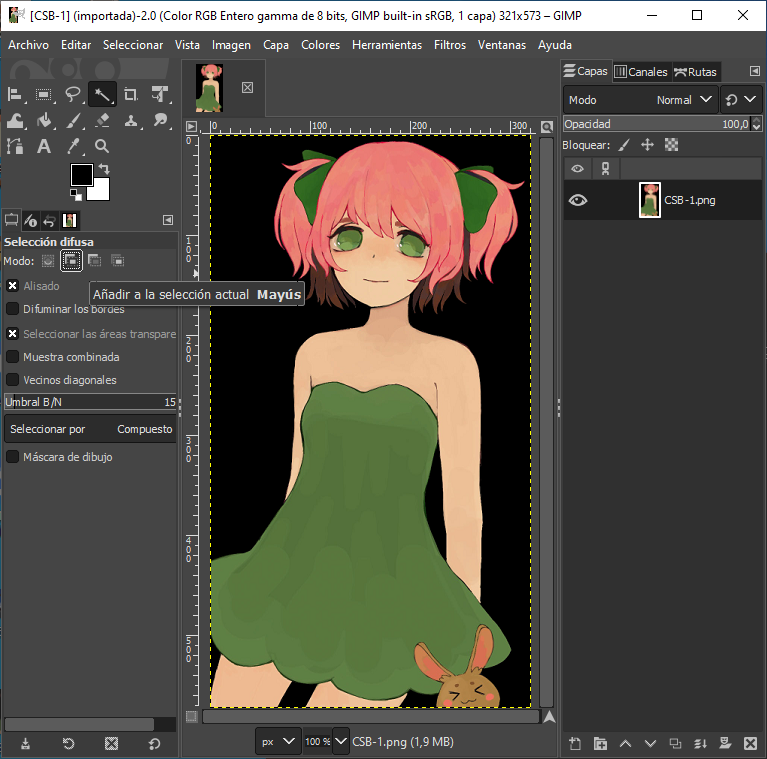Select the Bucket Fill tool
Screen dimensions: 767x759
(x=44, y=120)
